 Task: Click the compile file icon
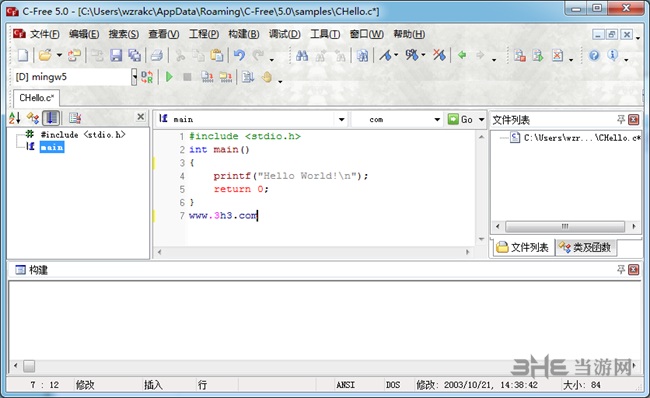click(x=206, y=77)
